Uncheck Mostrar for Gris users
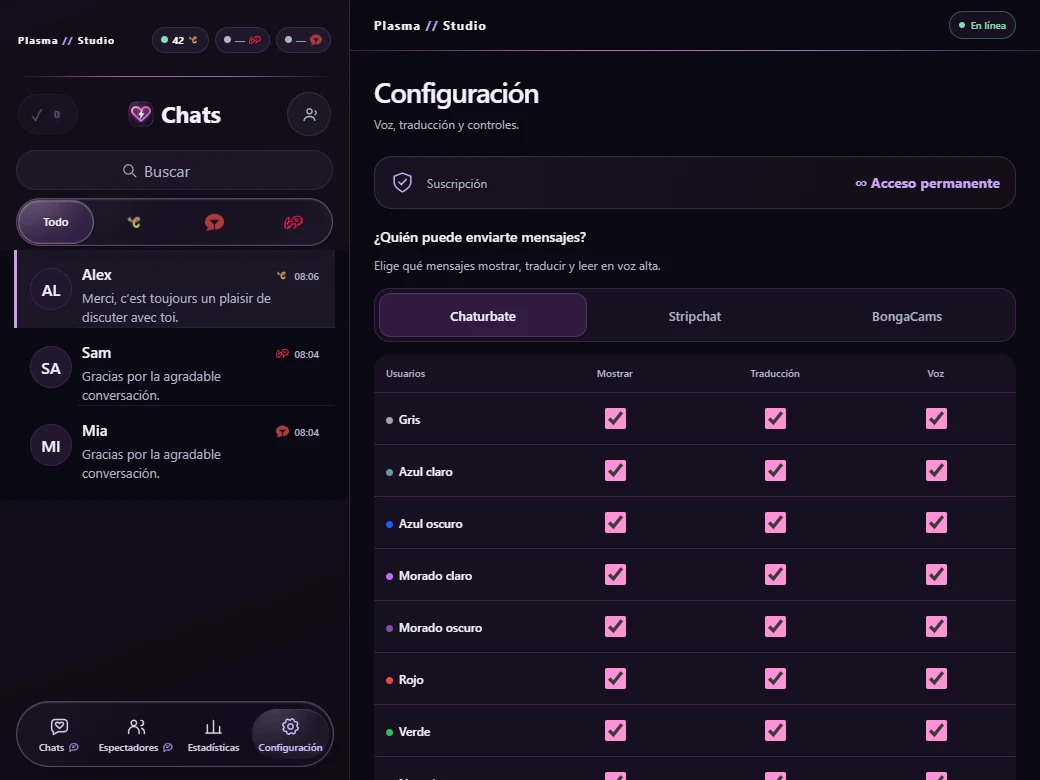 (x=615, y=419)
